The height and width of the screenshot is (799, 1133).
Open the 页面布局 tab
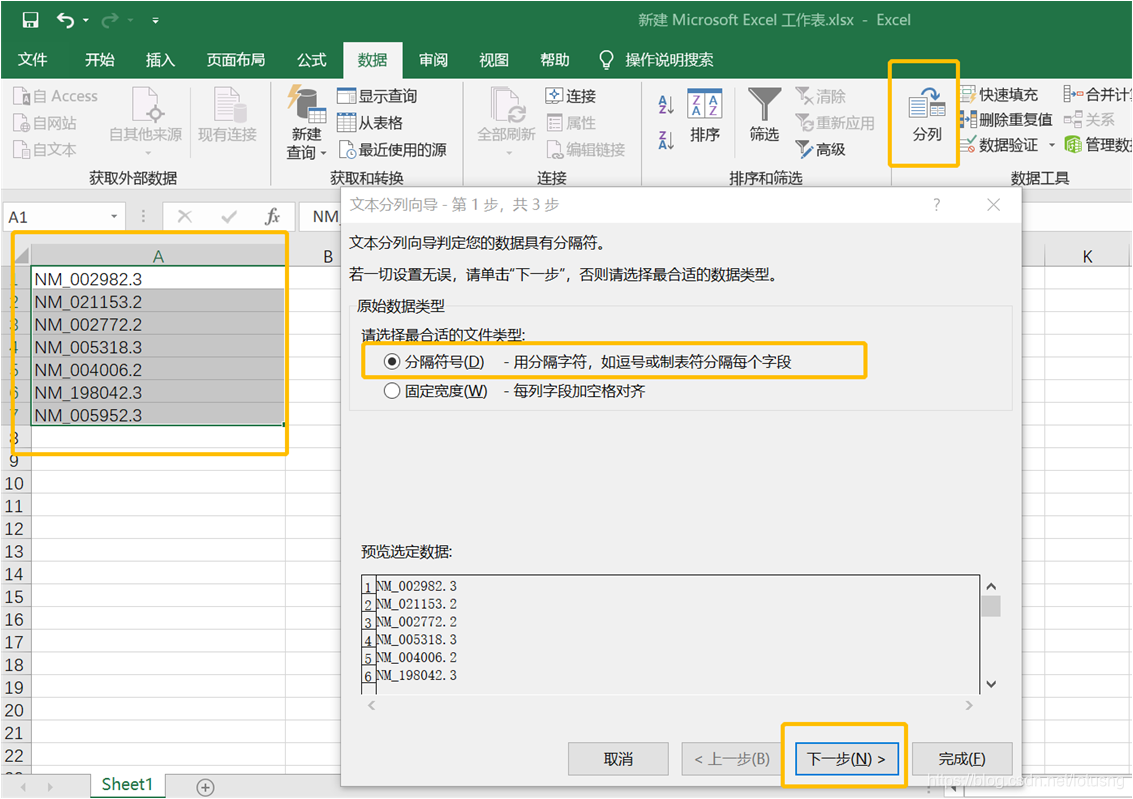tap(236, 60)
